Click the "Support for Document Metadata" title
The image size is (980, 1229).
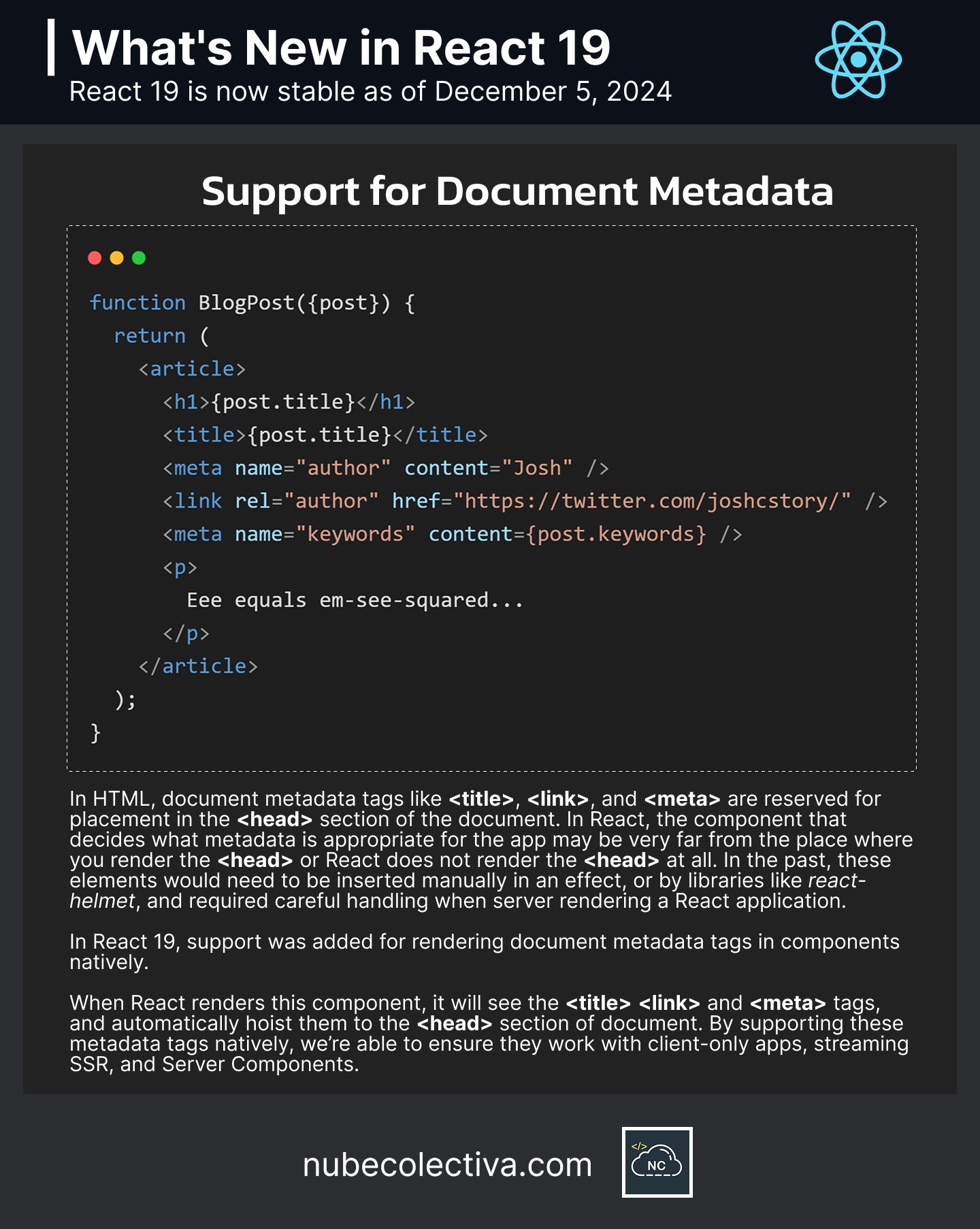point(517,191)
